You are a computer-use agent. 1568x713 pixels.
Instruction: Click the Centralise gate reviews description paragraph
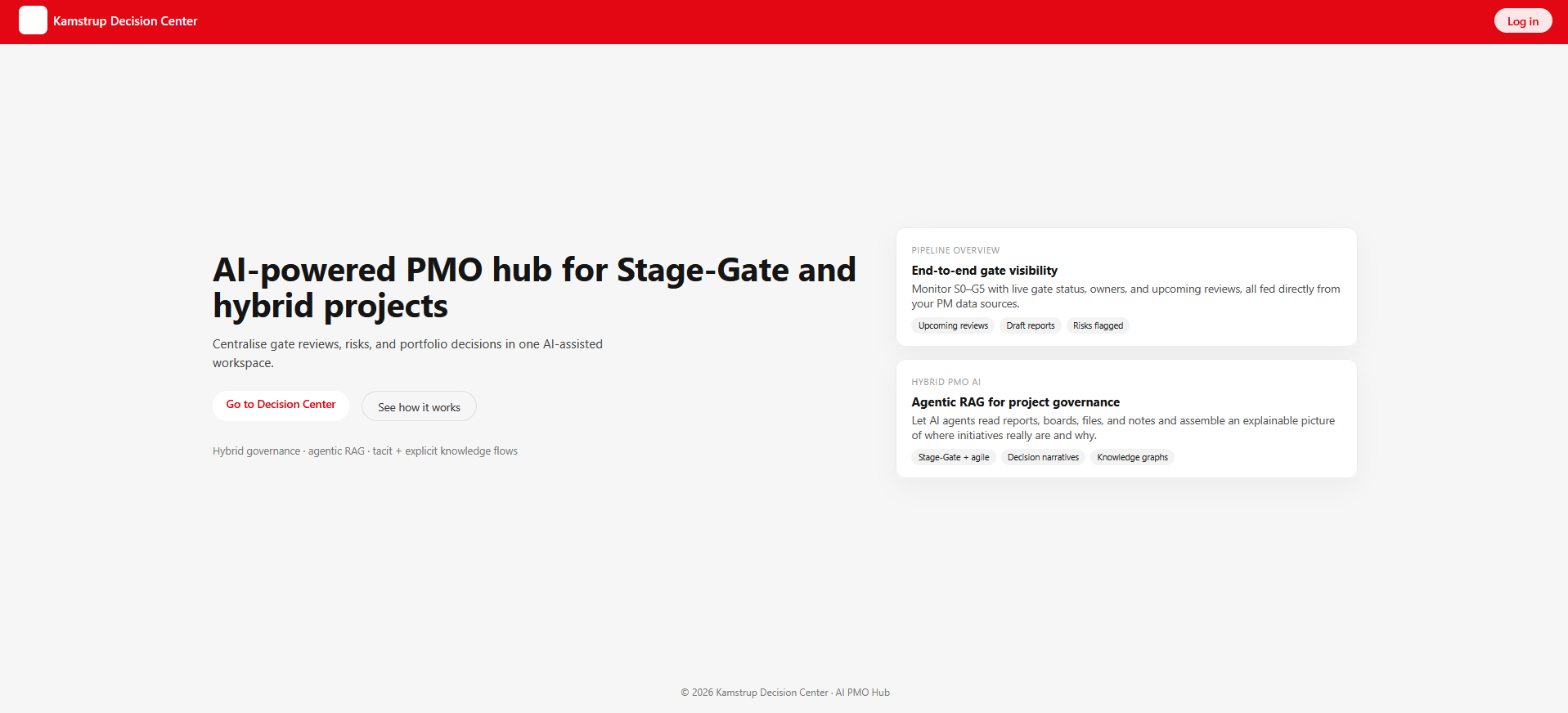pos(407,353)
